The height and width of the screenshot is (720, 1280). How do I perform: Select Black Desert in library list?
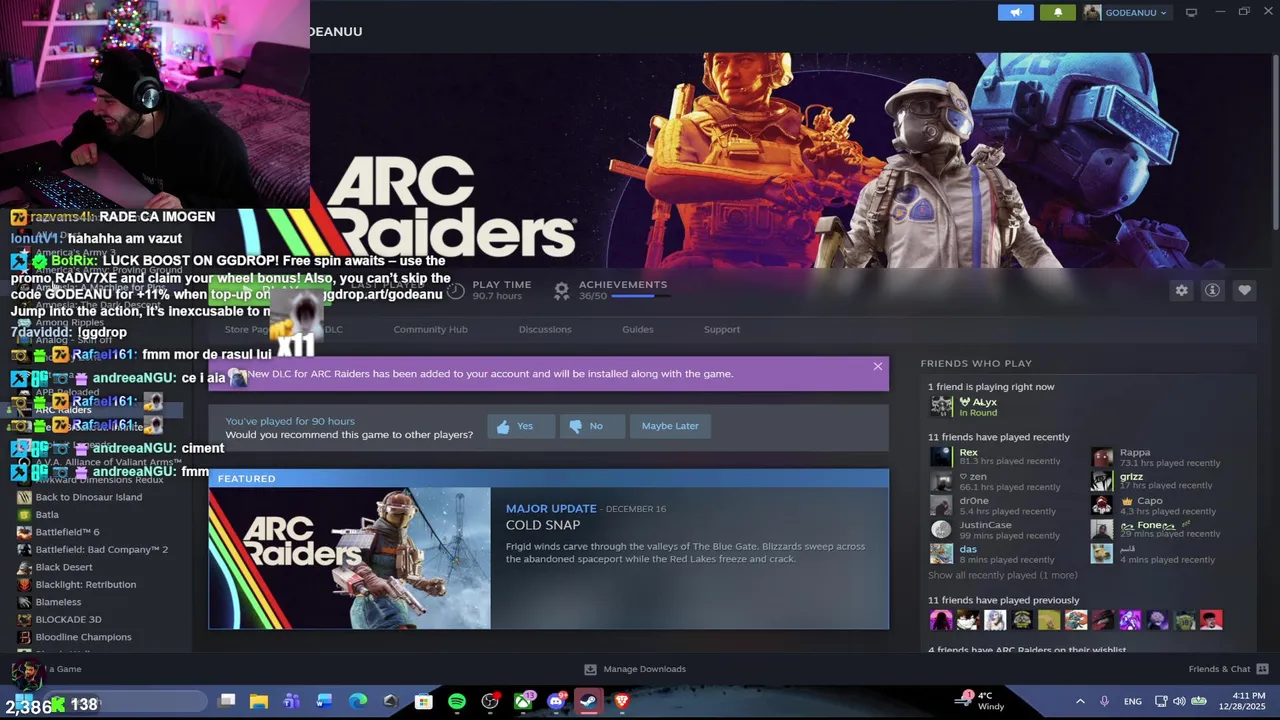click(x=64, y=567)
